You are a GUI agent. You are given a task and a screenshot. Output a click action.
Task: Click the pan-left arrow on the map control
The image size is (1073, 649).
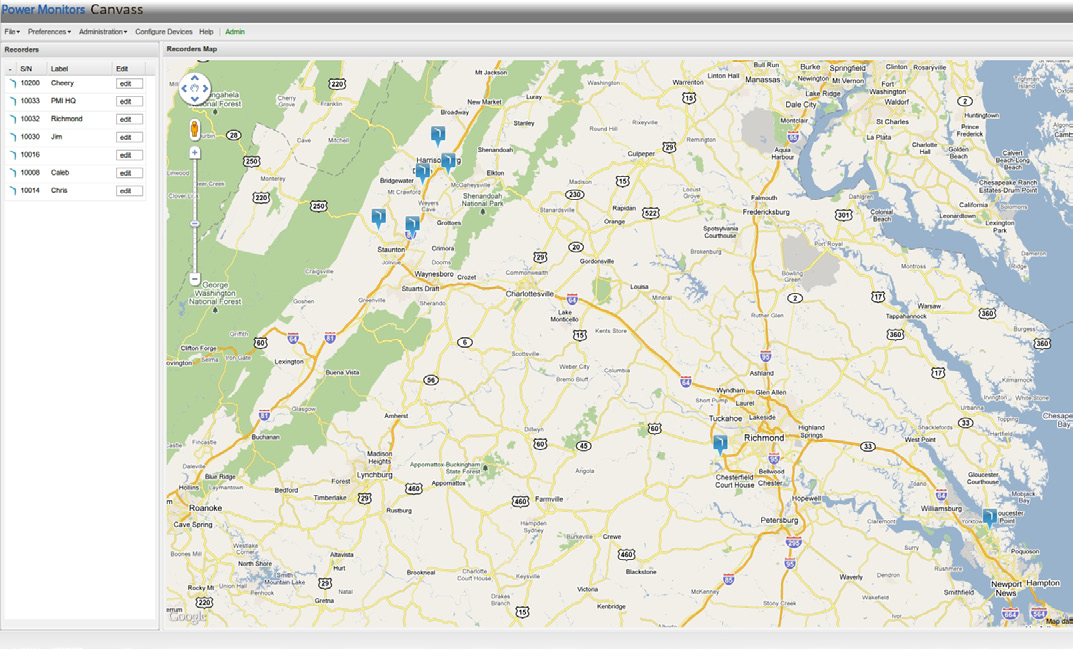tap(184, 88)
